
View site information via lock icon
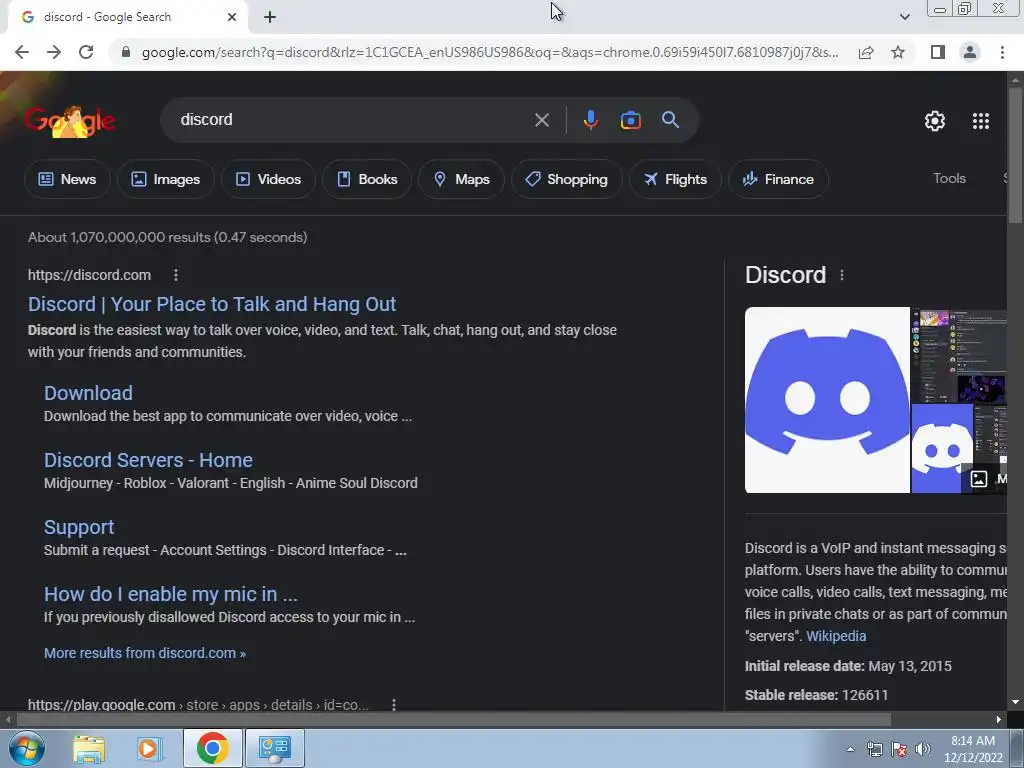point(126,52)
